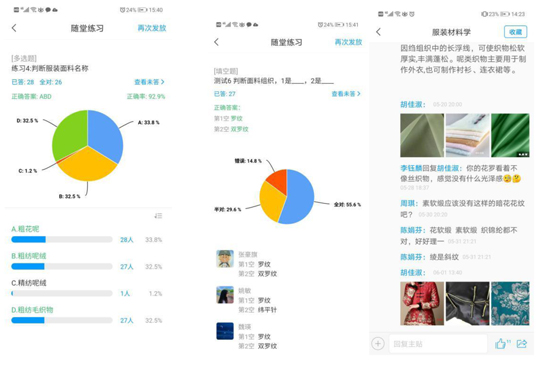Tap the share icon at bottom right
Viewport: 550px width, 367px height.
point(522,343)
